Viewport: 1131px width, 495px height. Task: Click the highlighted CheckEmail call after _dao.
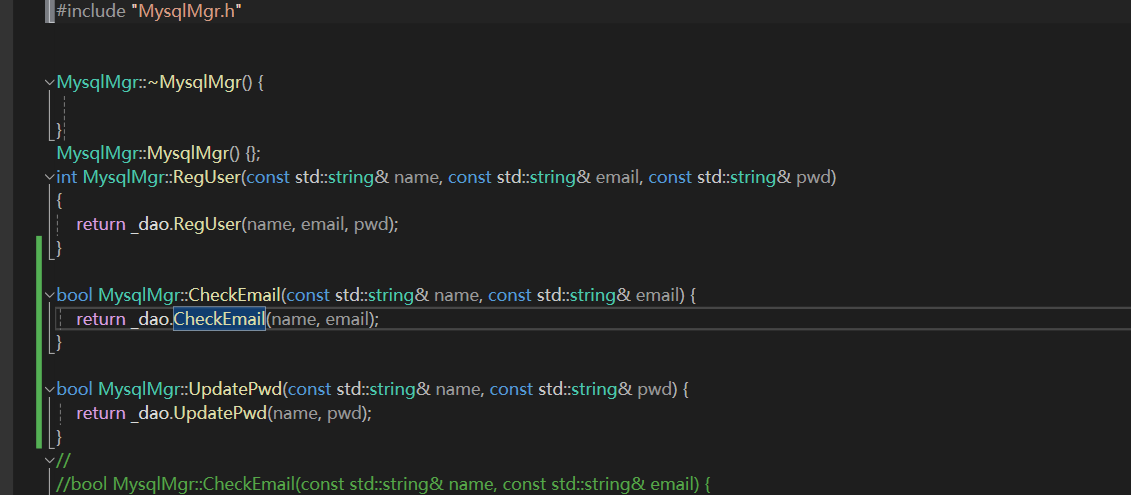coord(220,319)
